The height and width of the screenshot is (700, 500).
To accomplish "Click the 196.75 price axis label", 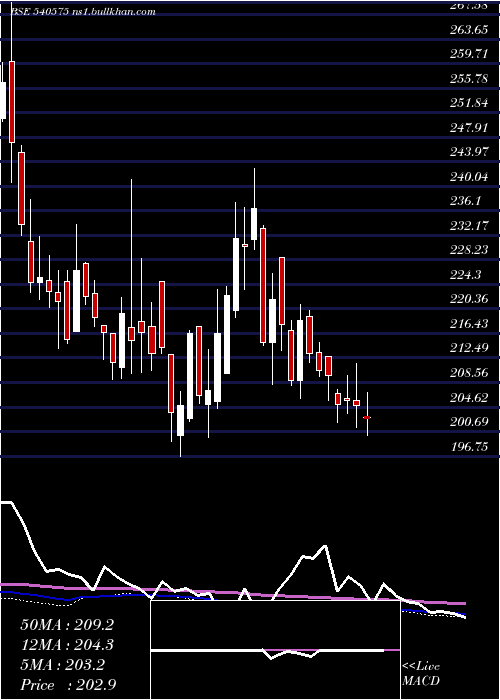I will [469, 446].
